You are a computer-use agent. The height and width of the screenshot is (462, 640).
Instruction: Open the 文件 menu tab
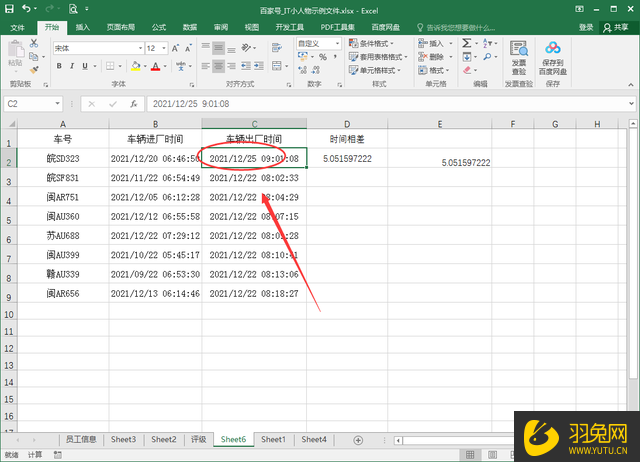[x=18, y=27]
